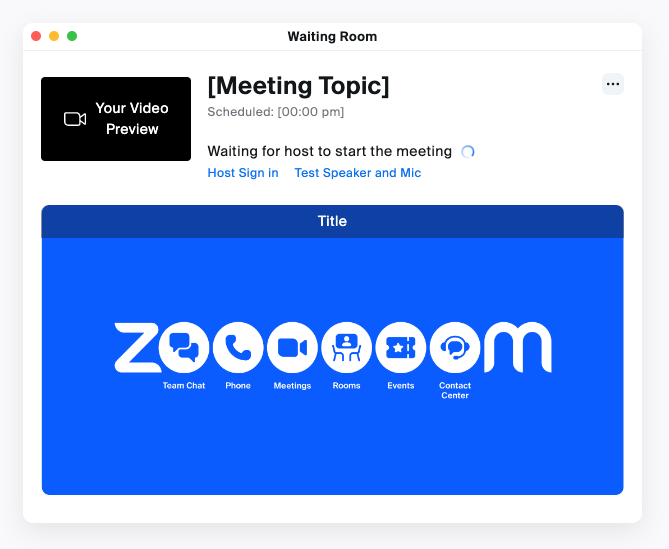Screen dimensions: 669x549
Task: Click the Rooms icon in the logo
Action: 346,347
